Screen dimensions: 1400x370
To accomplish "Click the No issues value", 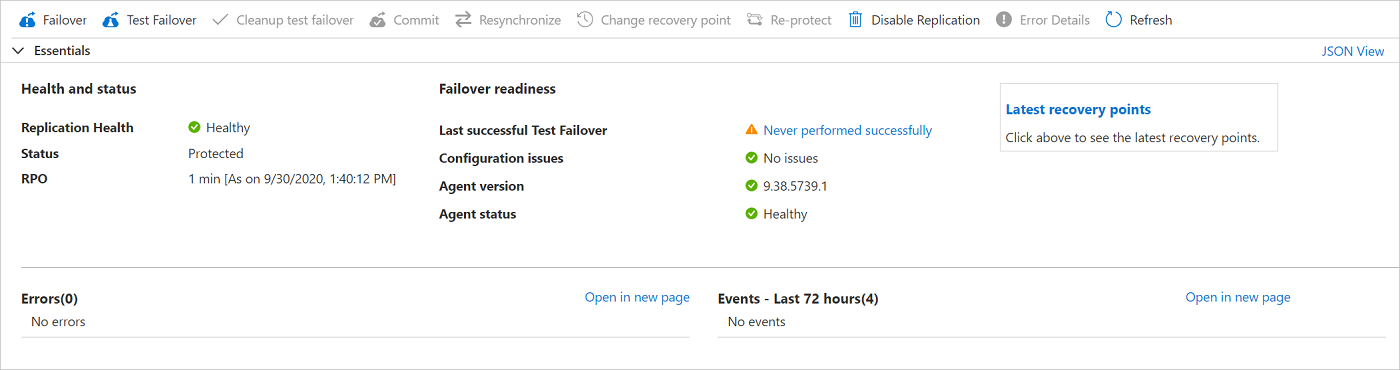I will point(790,158).
